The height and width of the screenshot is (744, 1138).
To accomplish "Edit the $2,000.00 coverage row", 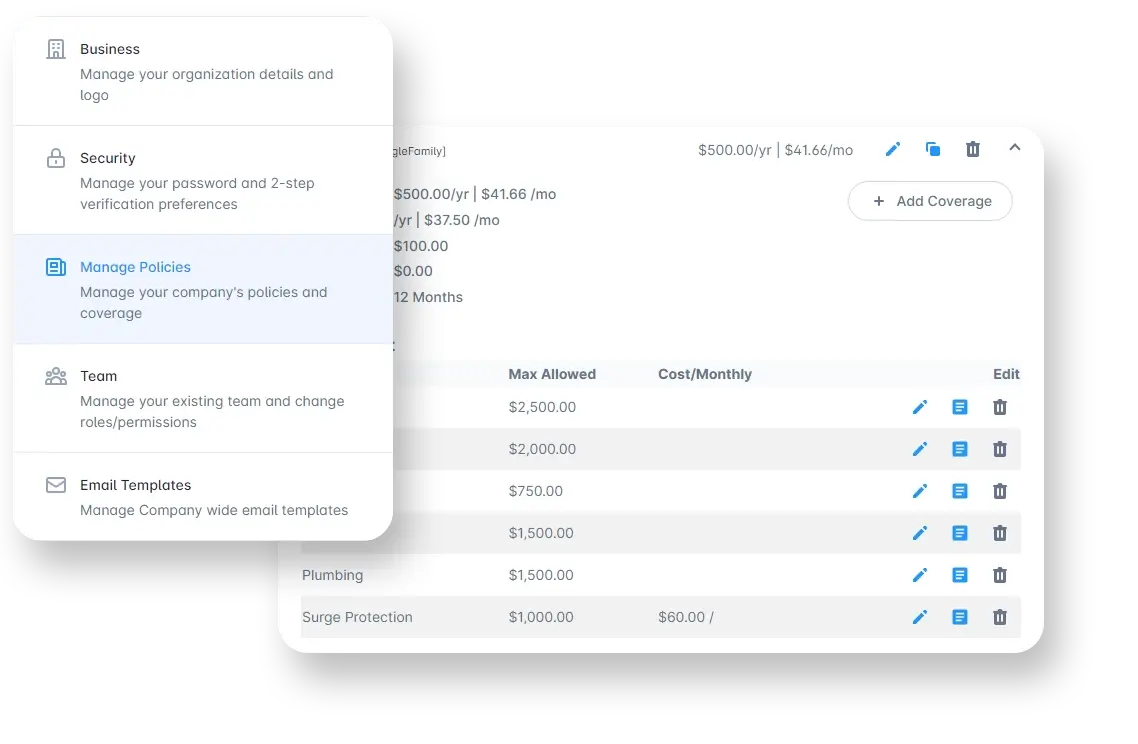I will pyautogui.click(x=920, y=449).
